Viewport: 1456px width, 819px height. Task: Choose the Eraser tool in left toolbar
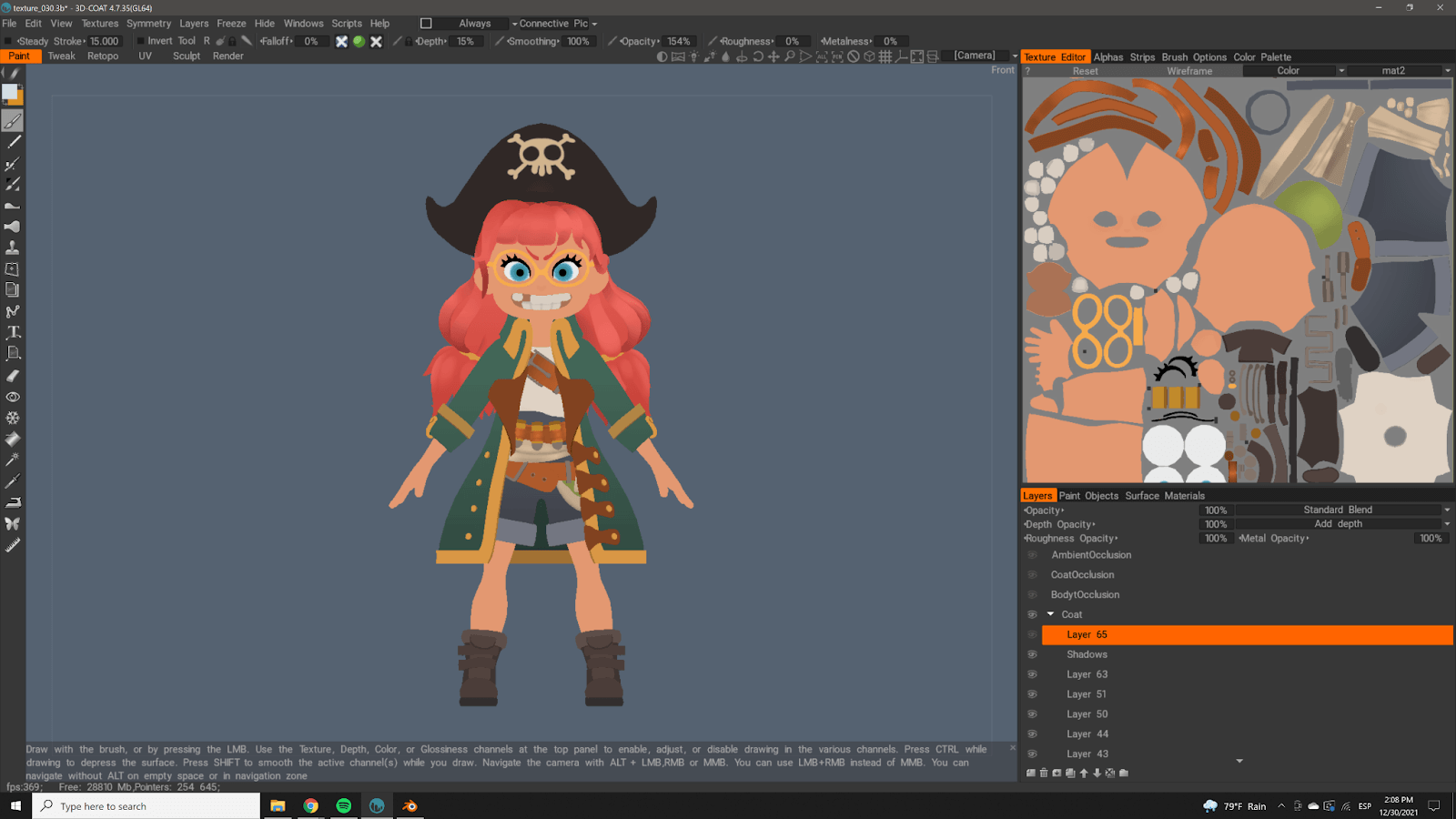coord(13,375)
